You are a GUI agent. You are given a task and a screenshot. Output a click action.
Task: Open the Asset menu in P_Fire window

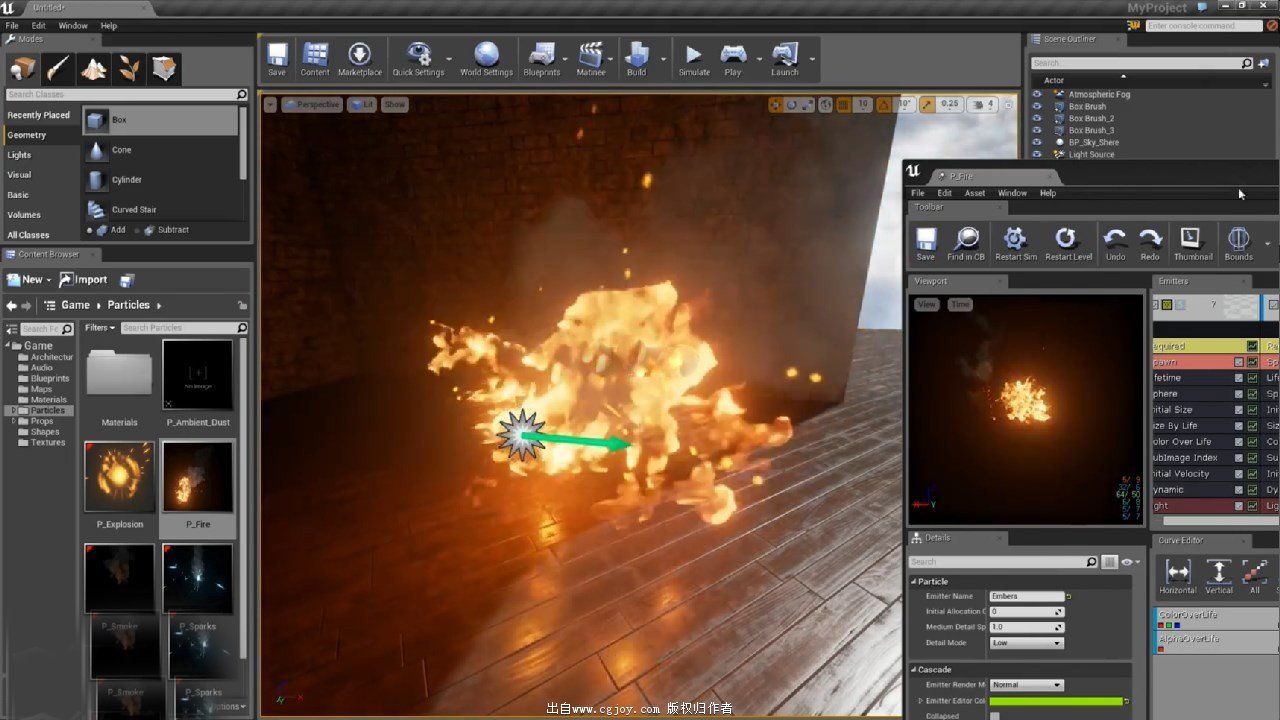pos(975,193)
